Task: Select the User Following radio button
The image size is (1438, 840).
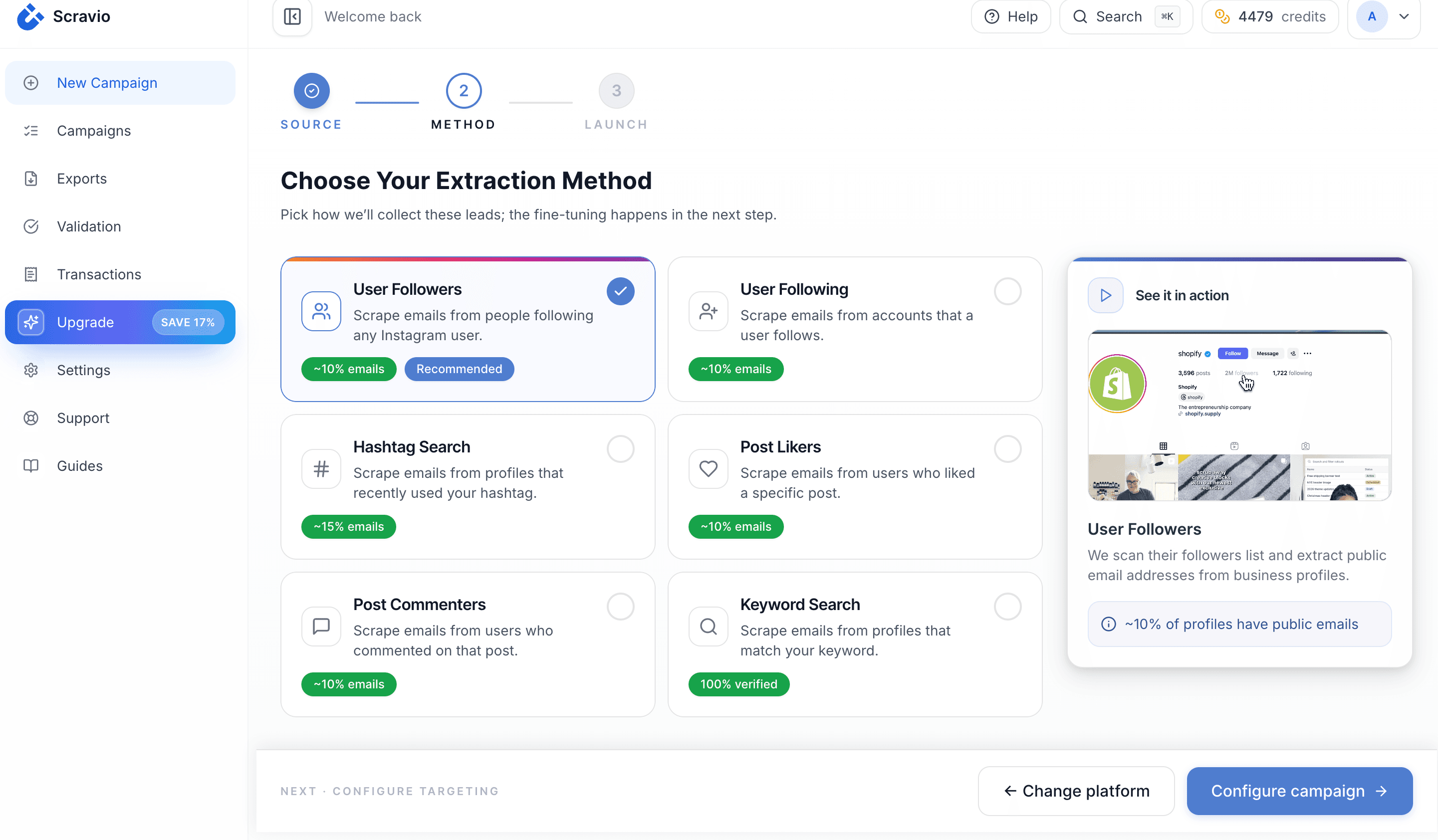Action: pos(1007,292)
